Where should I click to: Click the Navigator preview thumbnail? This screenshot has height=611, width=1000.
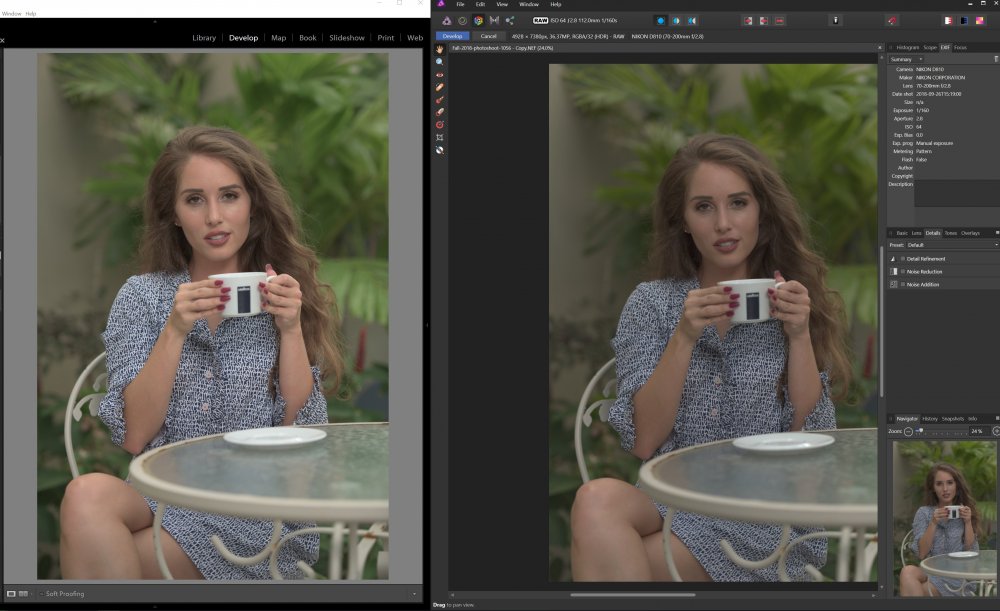(945, 518)
